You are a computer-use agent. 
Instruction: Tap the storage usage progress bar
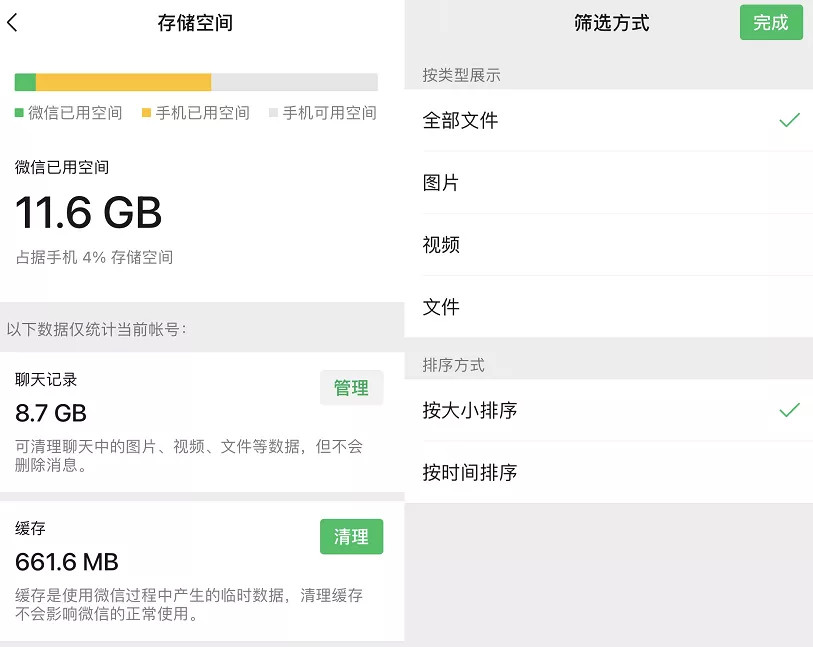pyautogui.click(x=196, y=82)
